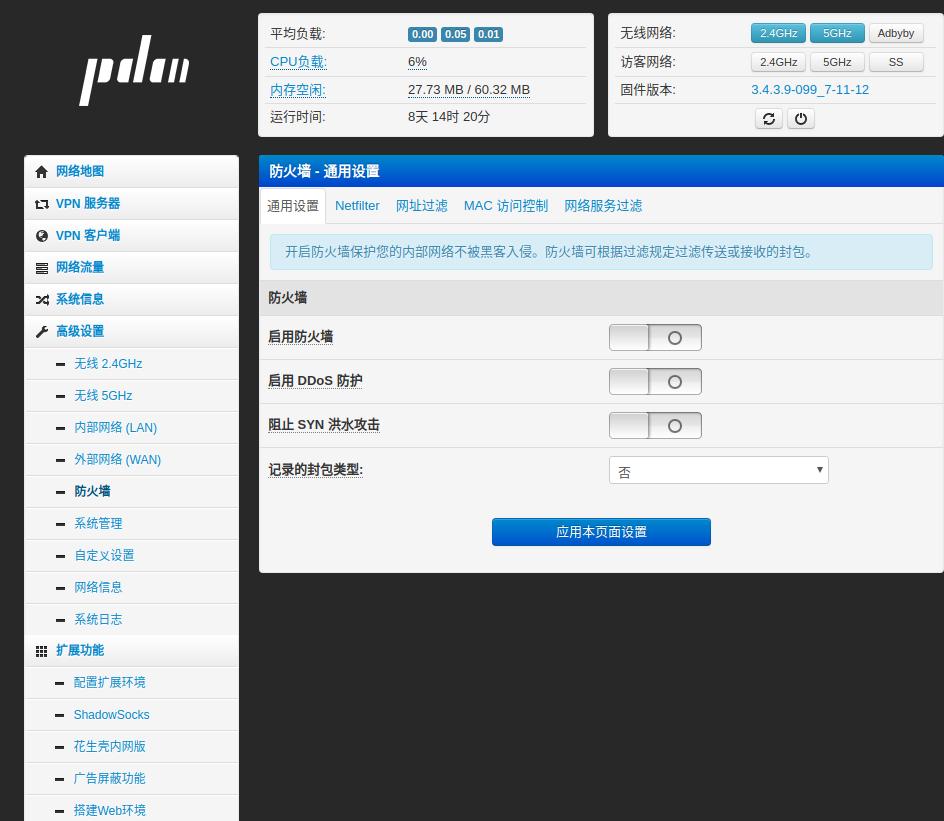Open 广告屏蔽功能 in the sidebar
The image size is (944, 821).
click(131, 778)
